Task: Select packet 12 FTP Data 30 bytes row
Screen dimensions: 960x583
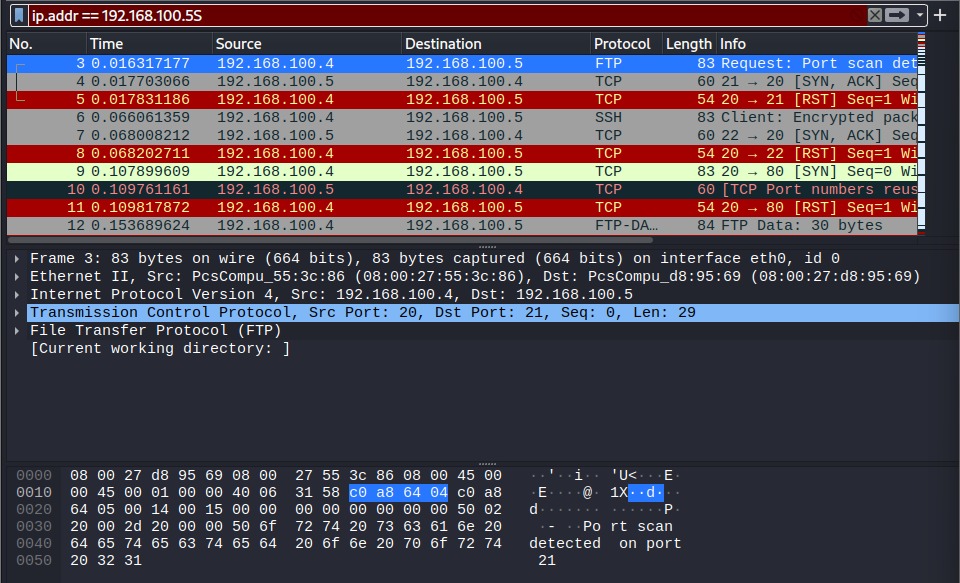Action: coord(462,225)
